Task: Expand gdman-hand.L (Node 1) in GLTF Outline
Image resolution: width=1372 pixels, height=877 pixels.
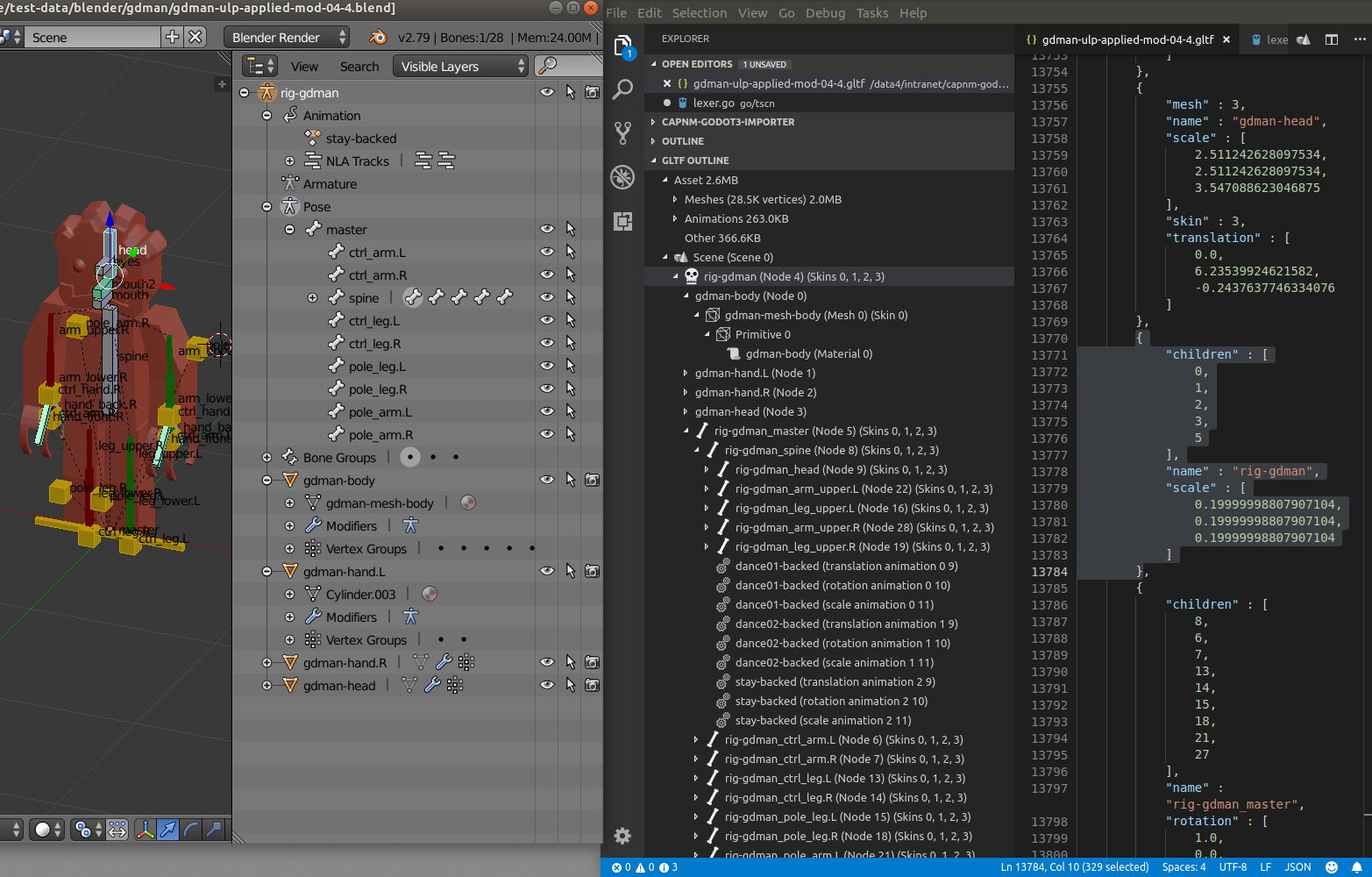Action: point(686,373)
